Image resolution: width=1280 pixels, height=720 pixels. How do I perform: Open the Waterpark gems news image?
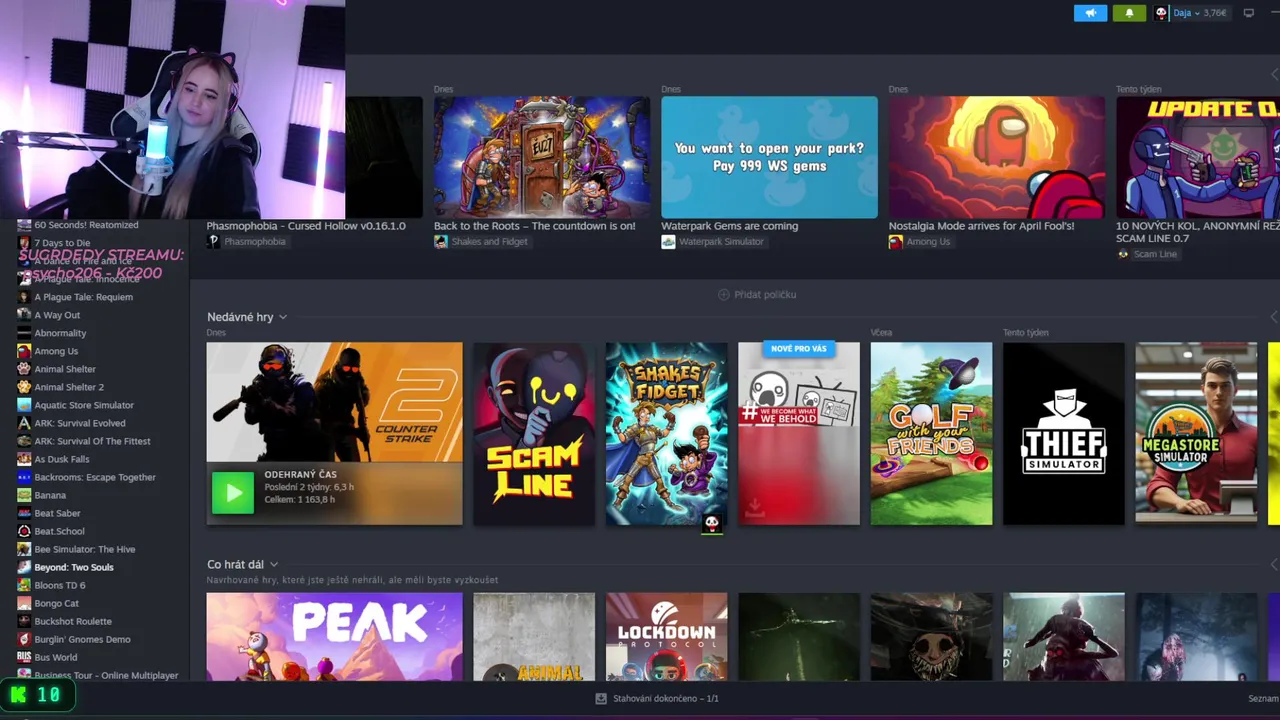[769, 157]
